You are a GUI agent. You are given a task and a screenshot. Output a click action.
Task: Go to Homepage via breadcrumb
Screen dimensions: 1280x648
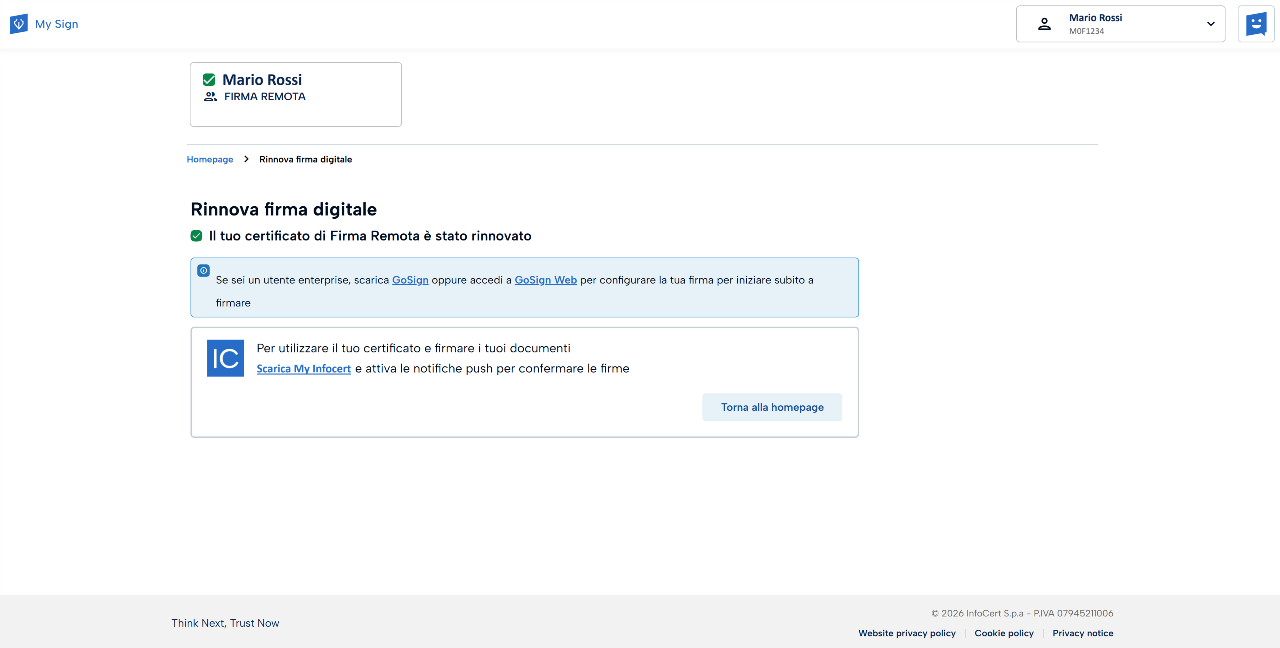210,159
